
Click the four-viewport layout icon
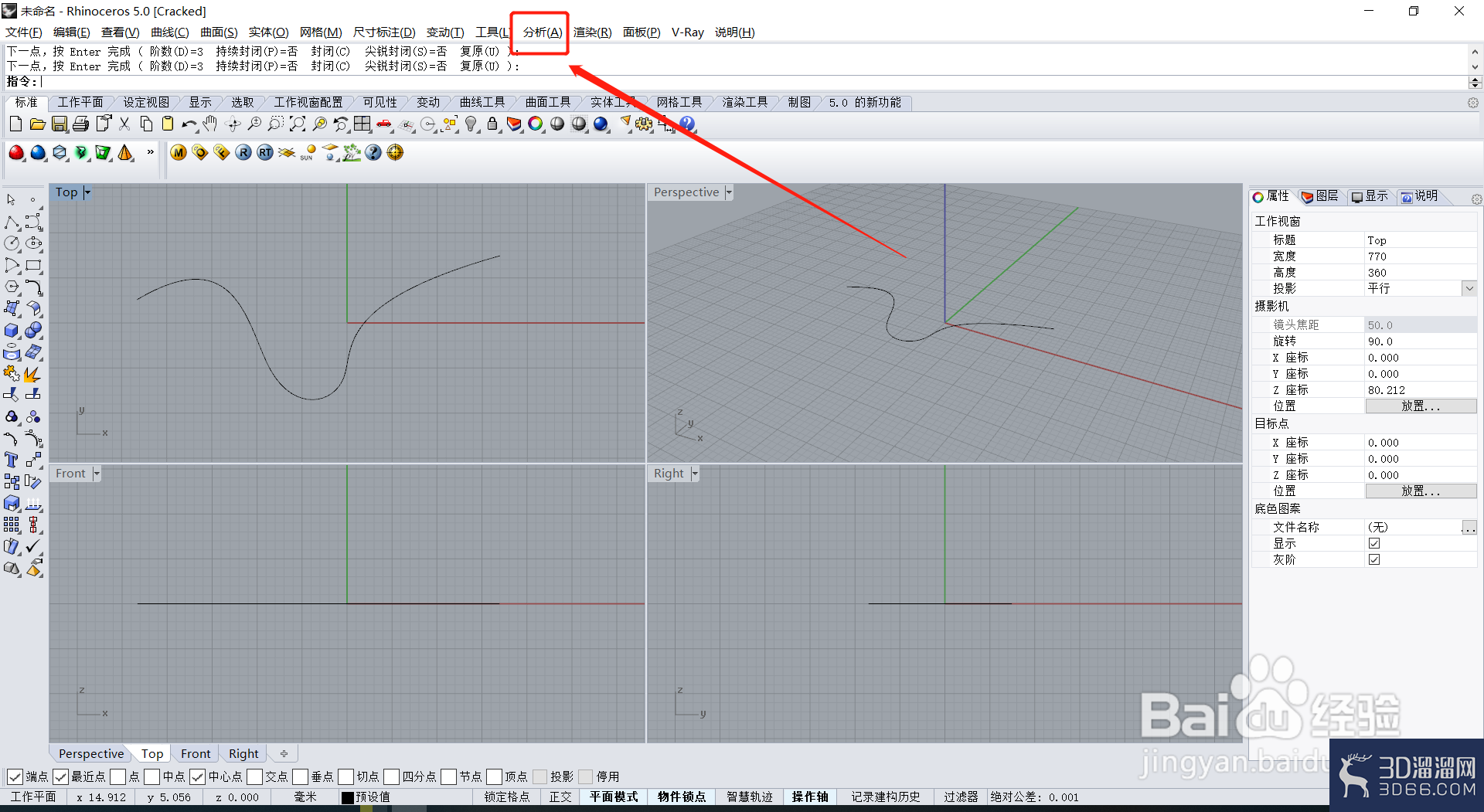362,124
